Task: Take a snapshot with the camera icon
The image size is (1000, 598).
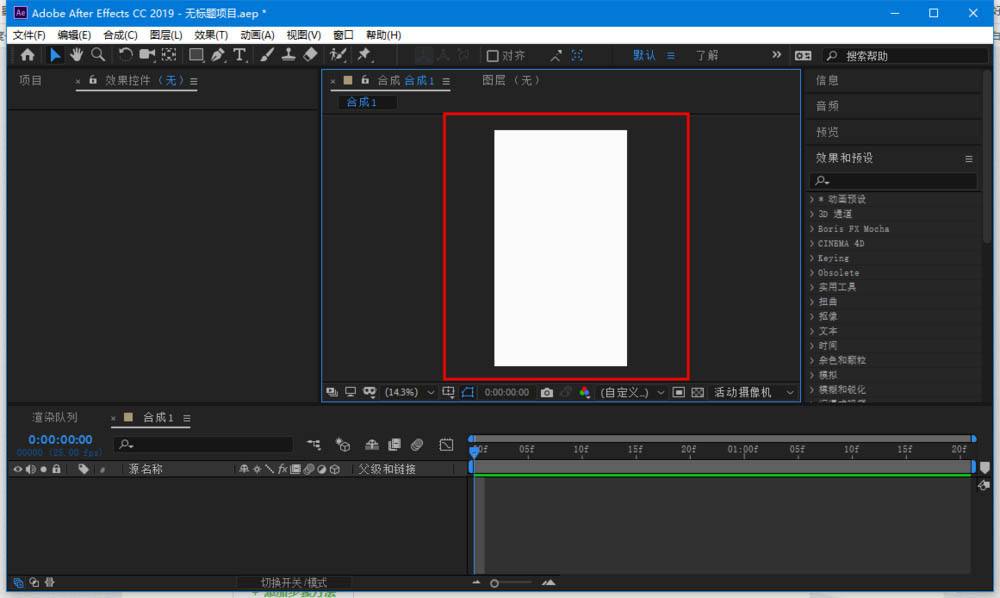Action: coord(547,393)
